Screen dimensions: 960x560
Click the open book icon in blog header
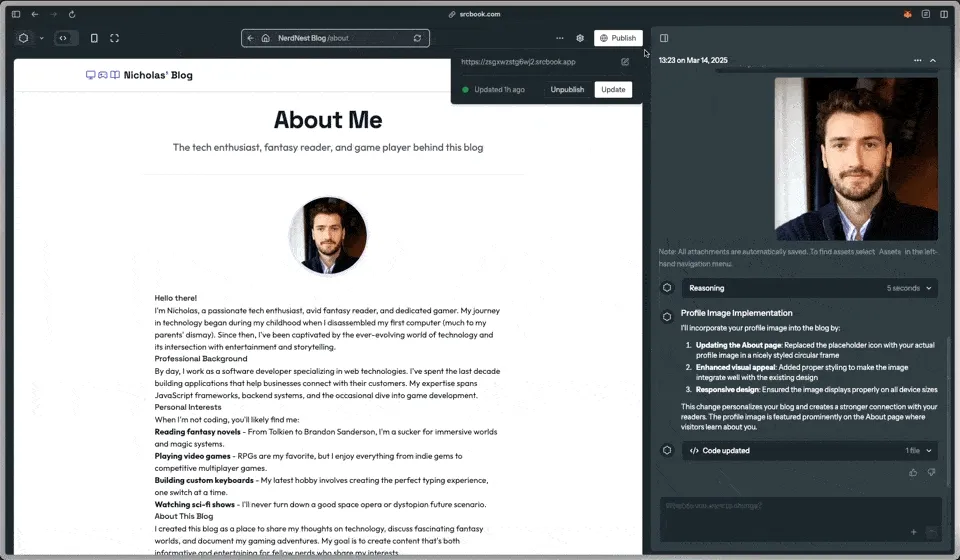pyautogui.click(x=114, y=75)
